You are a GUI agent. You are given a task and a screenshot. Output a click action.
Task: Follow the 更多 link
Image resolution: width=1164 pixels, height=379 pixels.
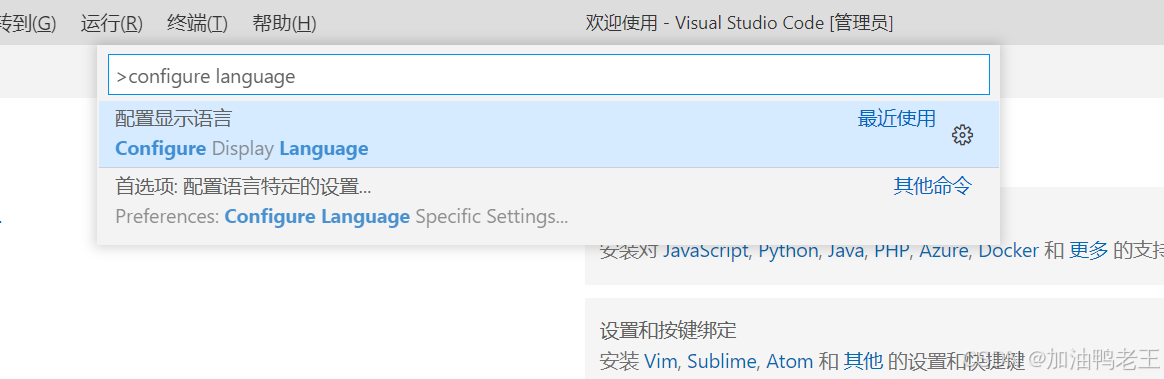click(x=1088, y=251)
